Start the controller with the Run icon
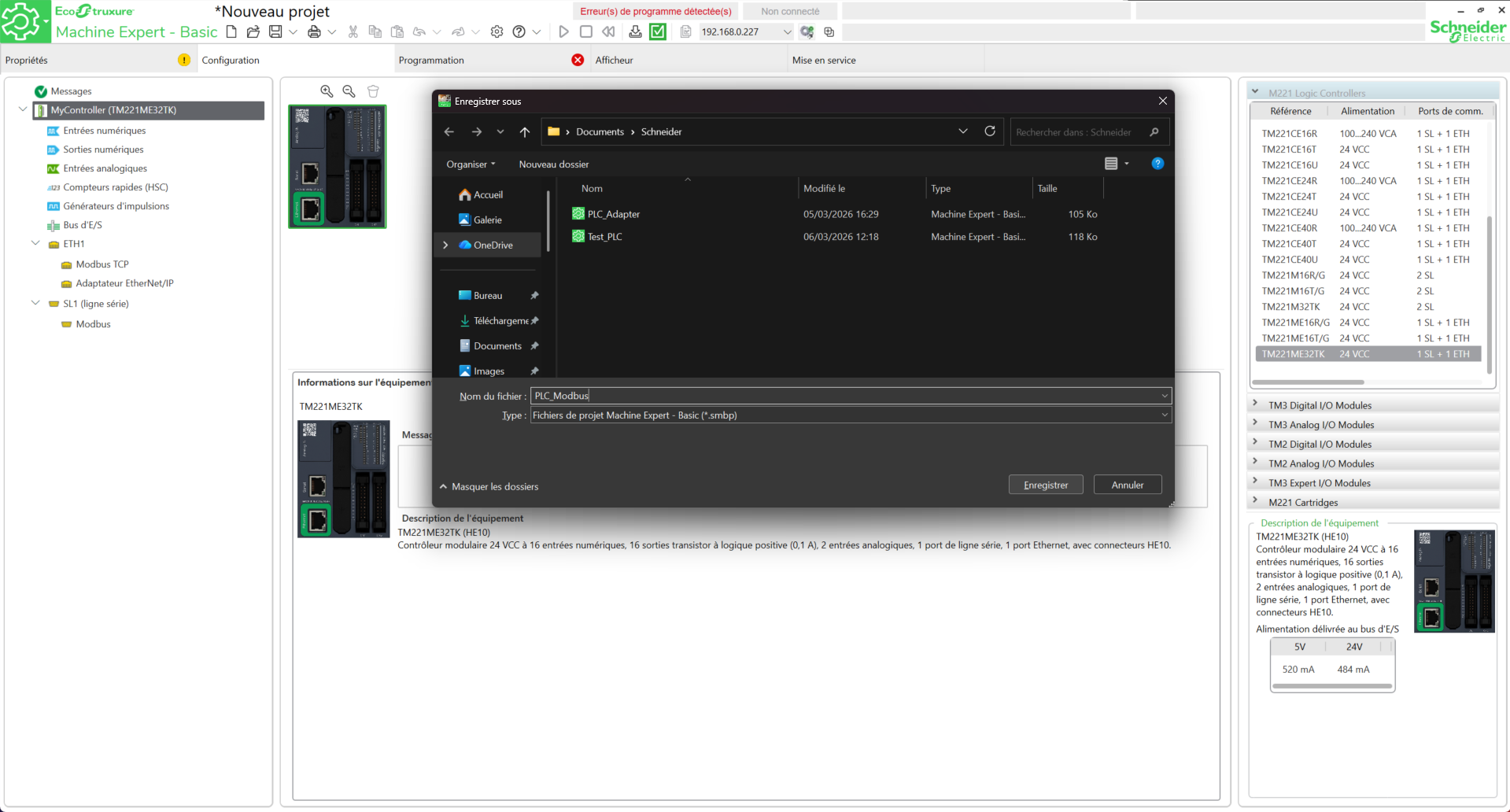 coord(563,31)
